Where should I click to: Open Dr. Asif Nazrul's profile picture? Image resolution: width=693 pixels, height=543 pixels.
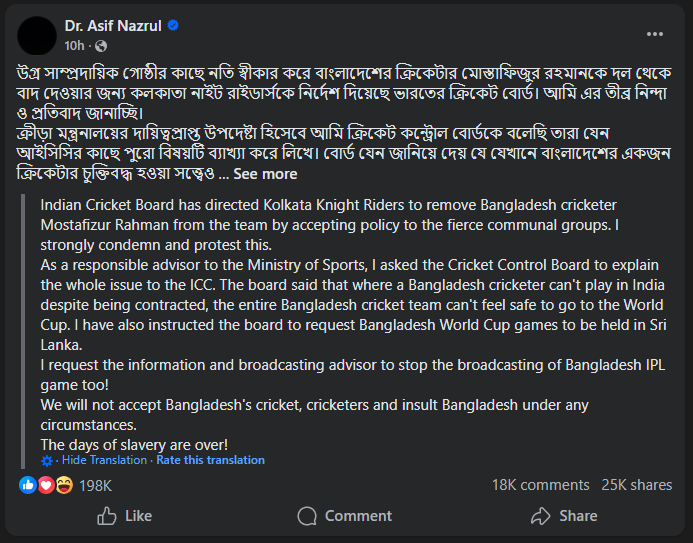click(35, 35)
